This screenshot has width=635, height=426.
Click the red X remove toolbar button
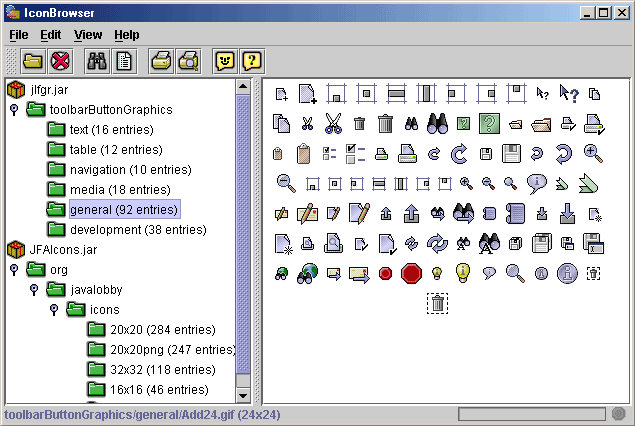60,61
